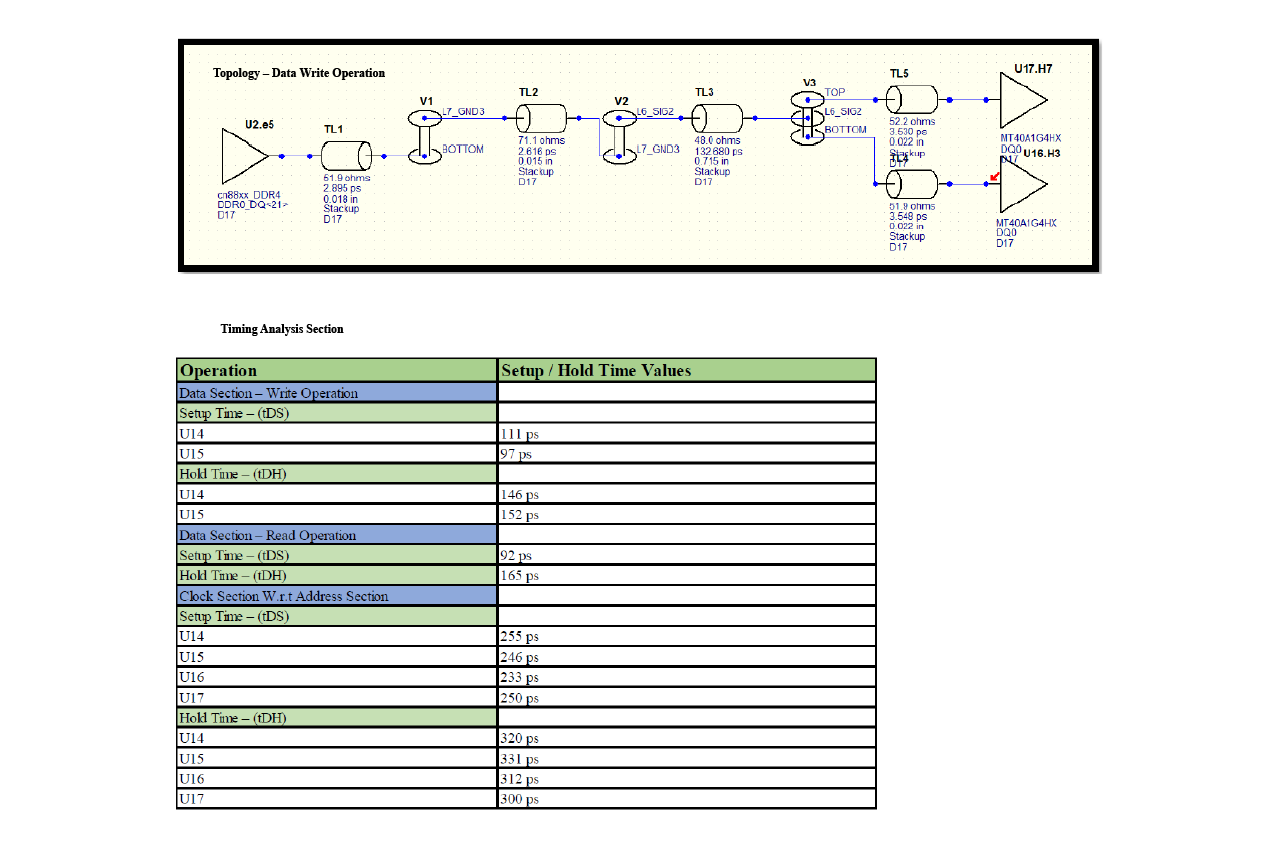Click the U17.H7 receiver triangle
1280x853 pixels.
pos(1022,100)
